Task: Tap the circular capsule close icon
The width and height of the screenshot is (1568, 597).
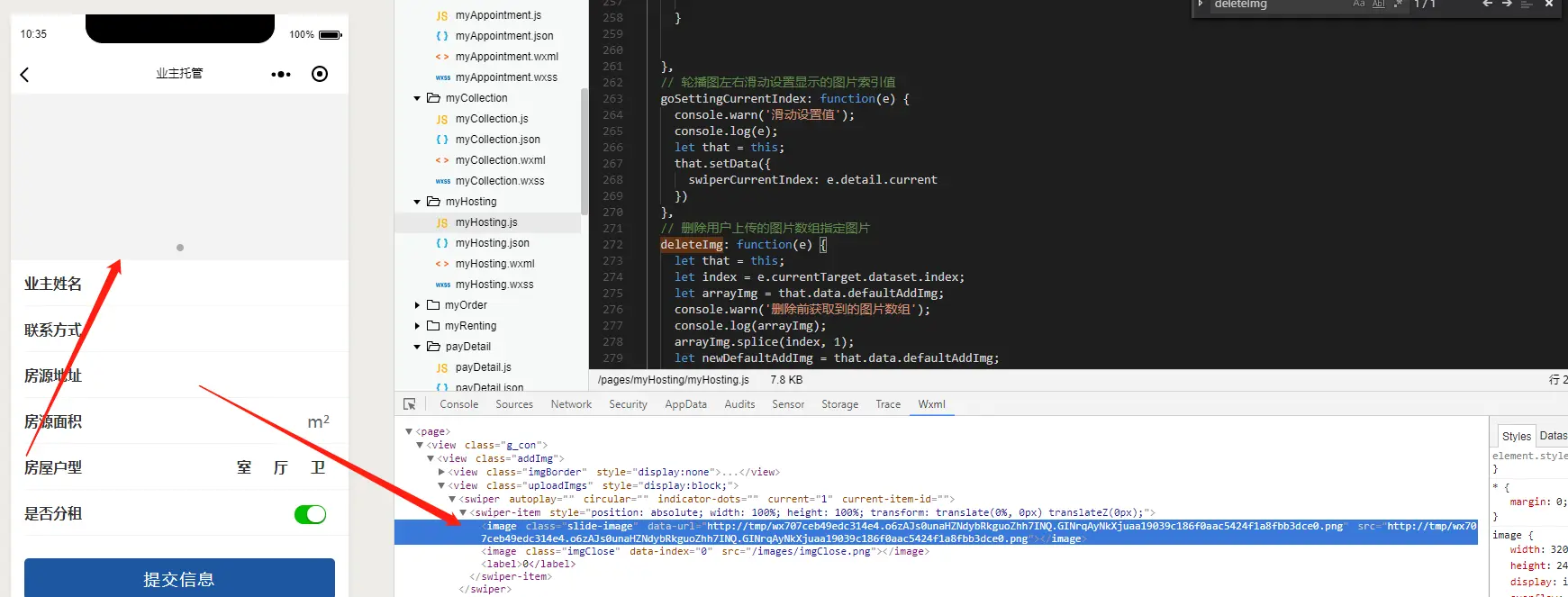Action: (x=320, y=74)
